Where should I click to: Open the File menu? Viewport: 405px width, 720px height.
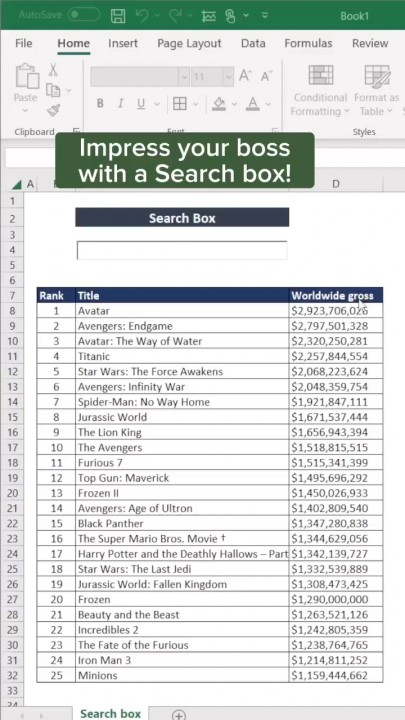[x=24, y=44]
